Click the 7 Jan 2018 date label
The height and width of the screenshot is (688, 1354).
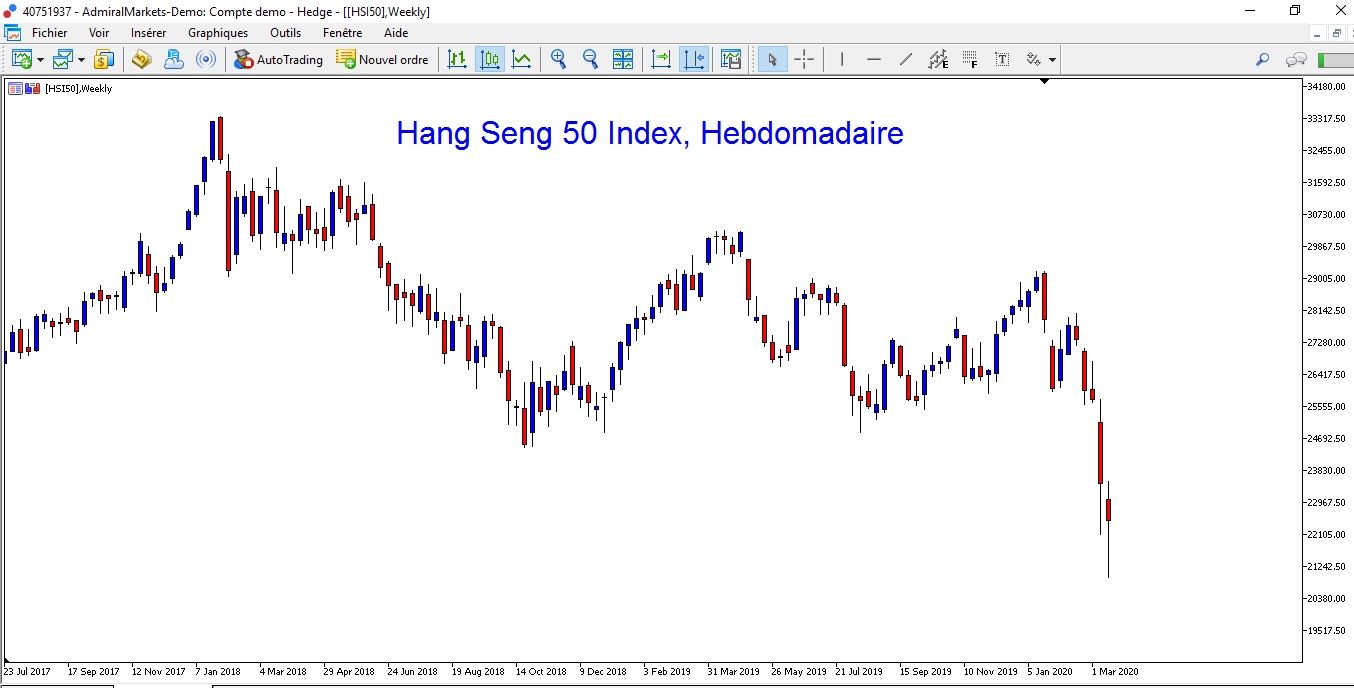[x=218, y=671]
